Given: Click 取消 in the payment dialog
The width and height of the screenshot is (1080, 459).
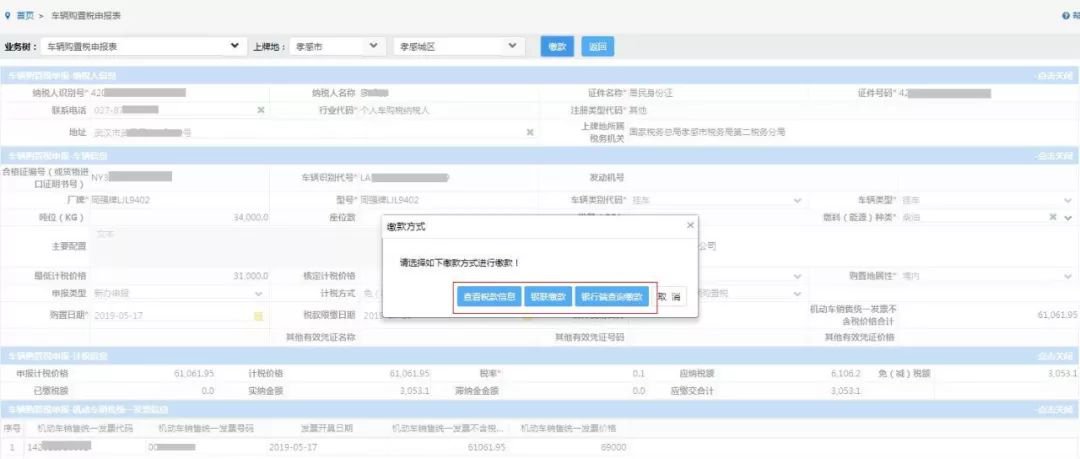Looking at the screenshot, I should 676,297.
